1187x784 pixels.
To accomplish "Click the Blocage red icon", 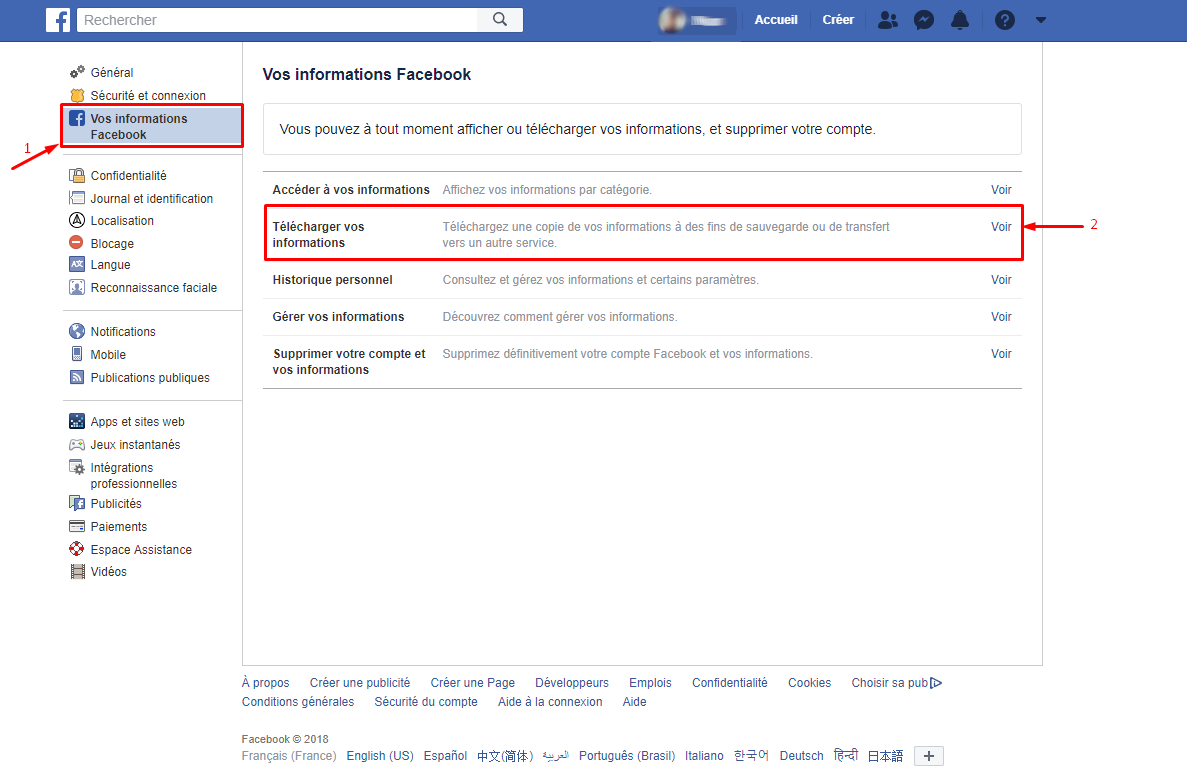I will coord(76,243).
